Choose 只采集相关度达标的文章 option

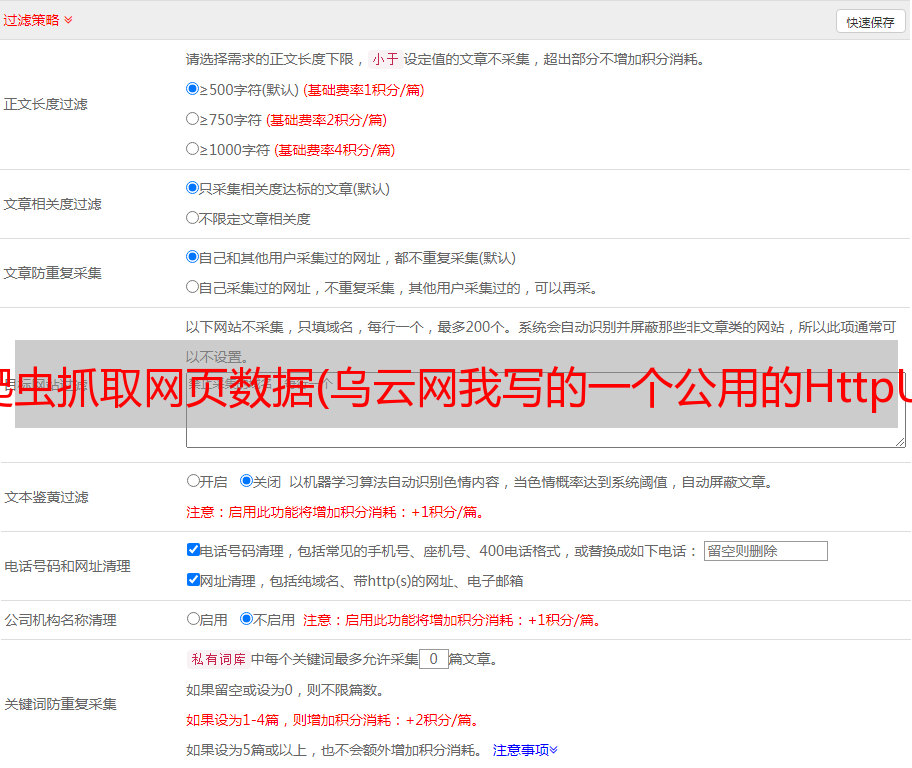tap(193, 188)
